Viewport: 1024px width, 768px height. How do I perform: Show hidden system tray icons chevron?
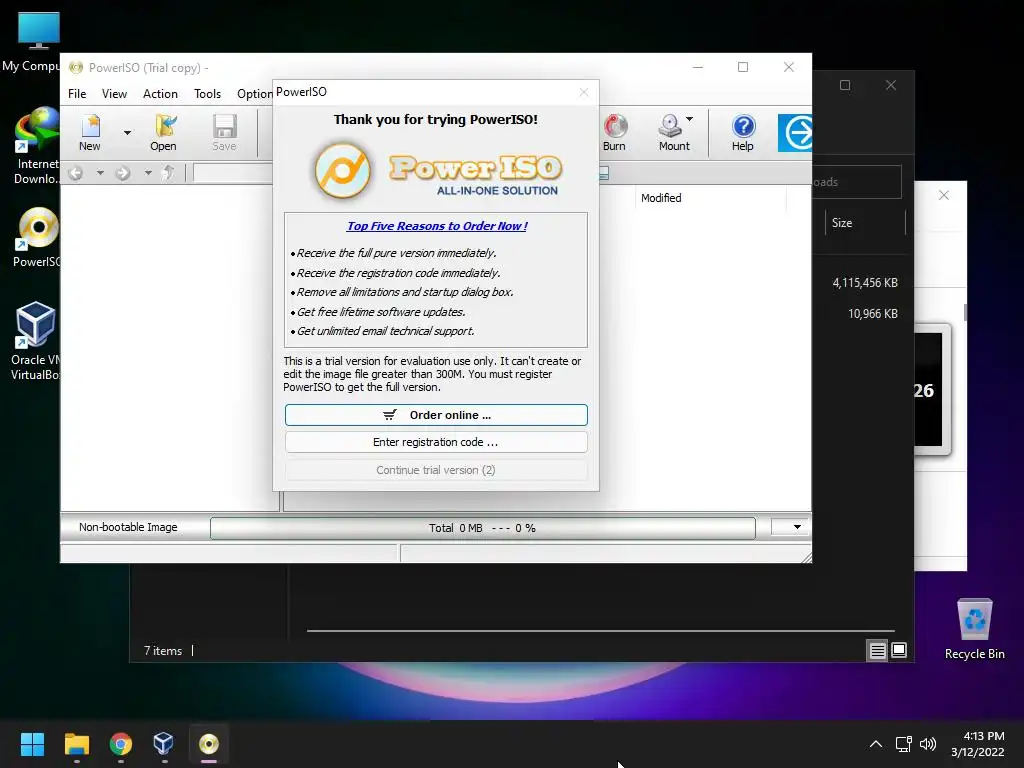pyautogui.click(x=876, y=744)
